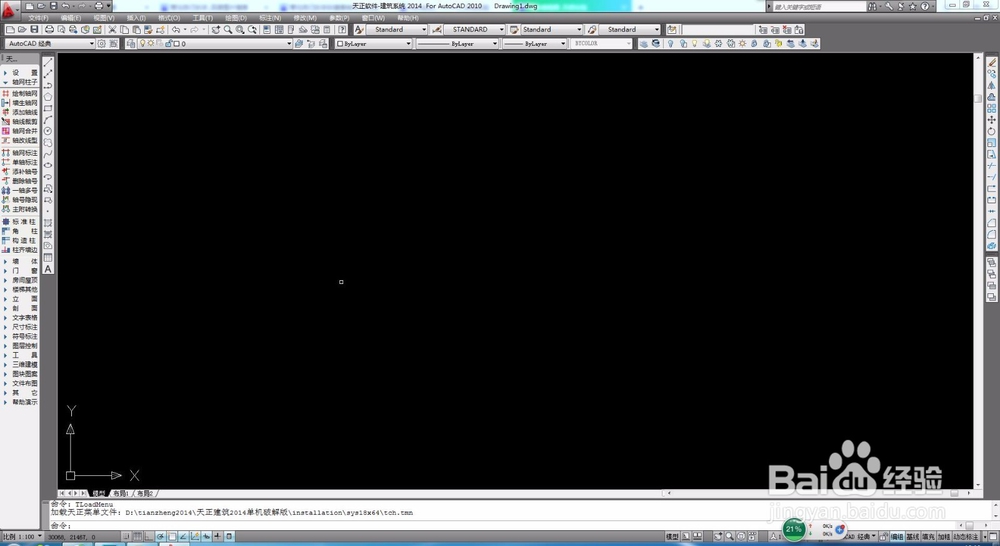Click the Print icon in quick access bar

coord(99,6)
